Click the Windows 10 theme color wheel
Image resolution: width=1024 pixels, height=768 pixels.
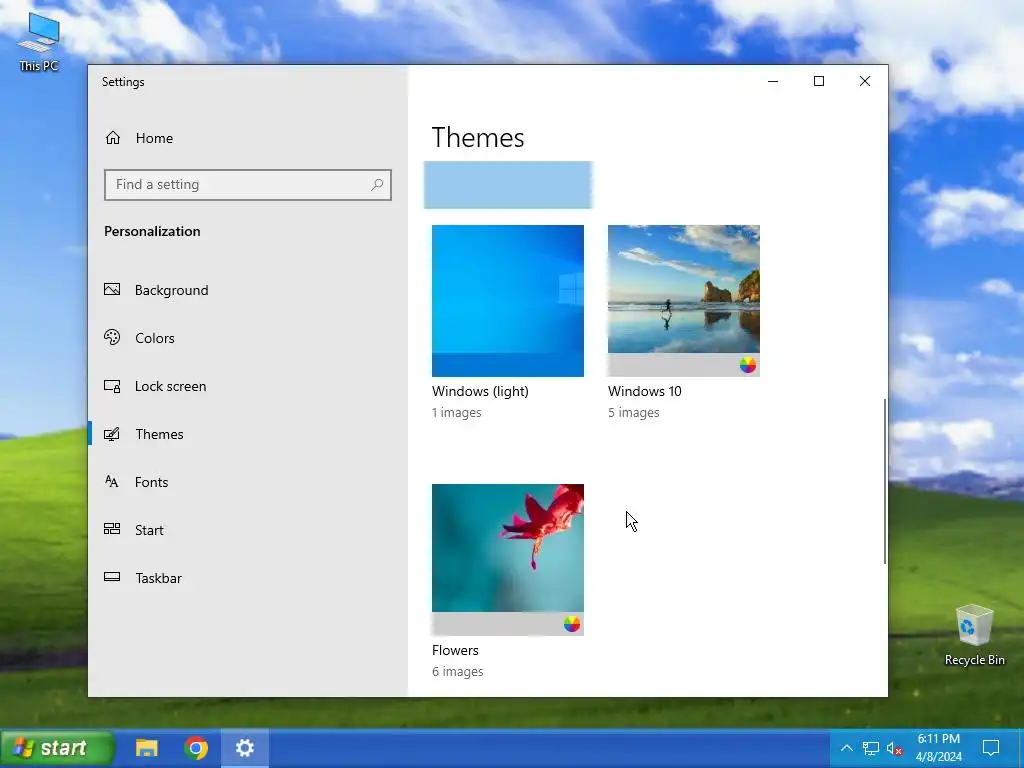point(748,365)
